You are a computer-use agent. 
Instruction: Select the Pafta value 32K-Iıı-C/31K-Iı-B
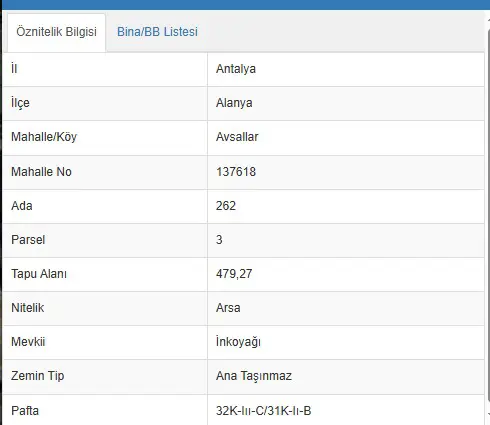point(263,411)
